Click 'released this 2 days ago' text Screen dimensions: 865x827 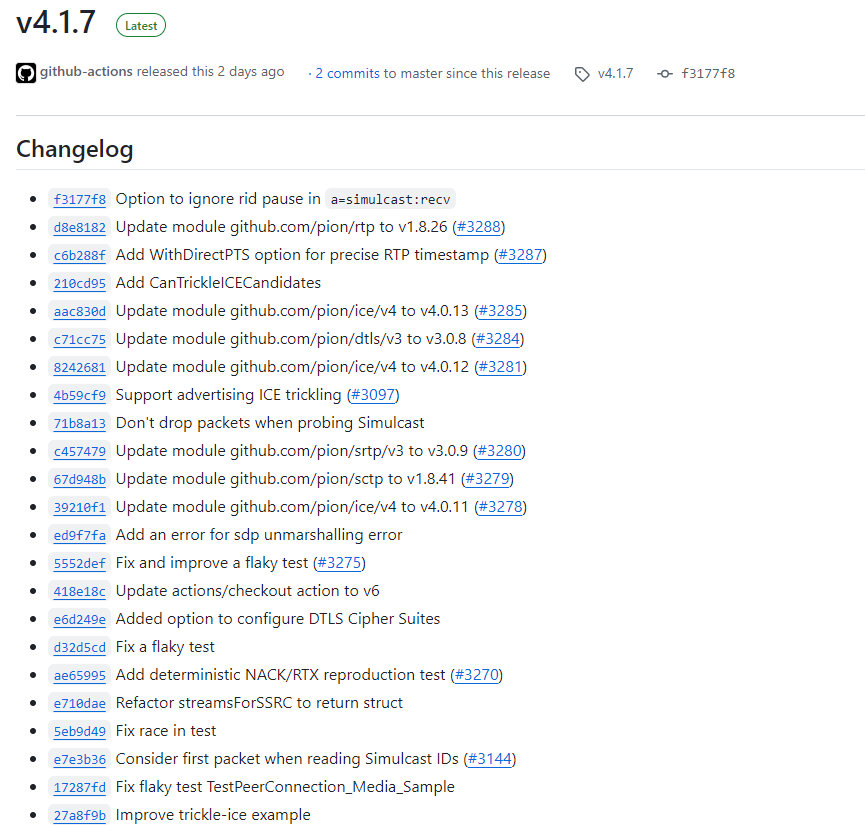[x=211, y=72]
